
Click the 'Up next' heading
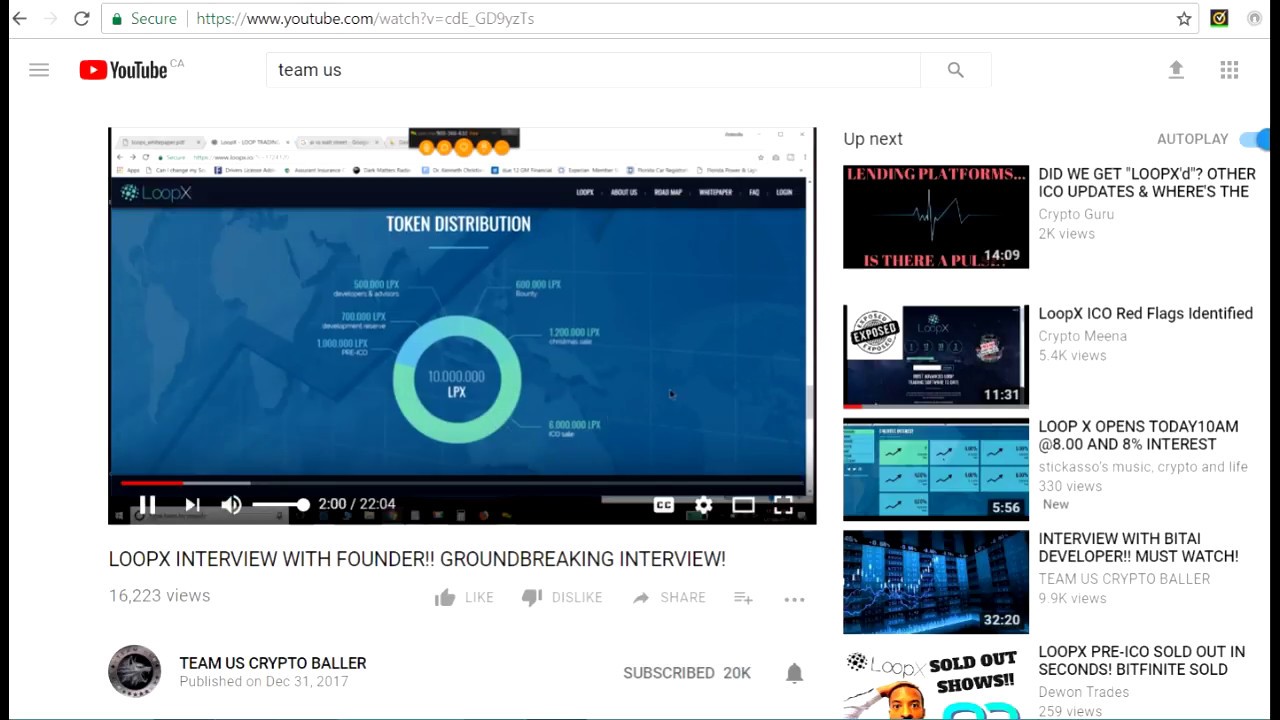click(x=873, y=139)
